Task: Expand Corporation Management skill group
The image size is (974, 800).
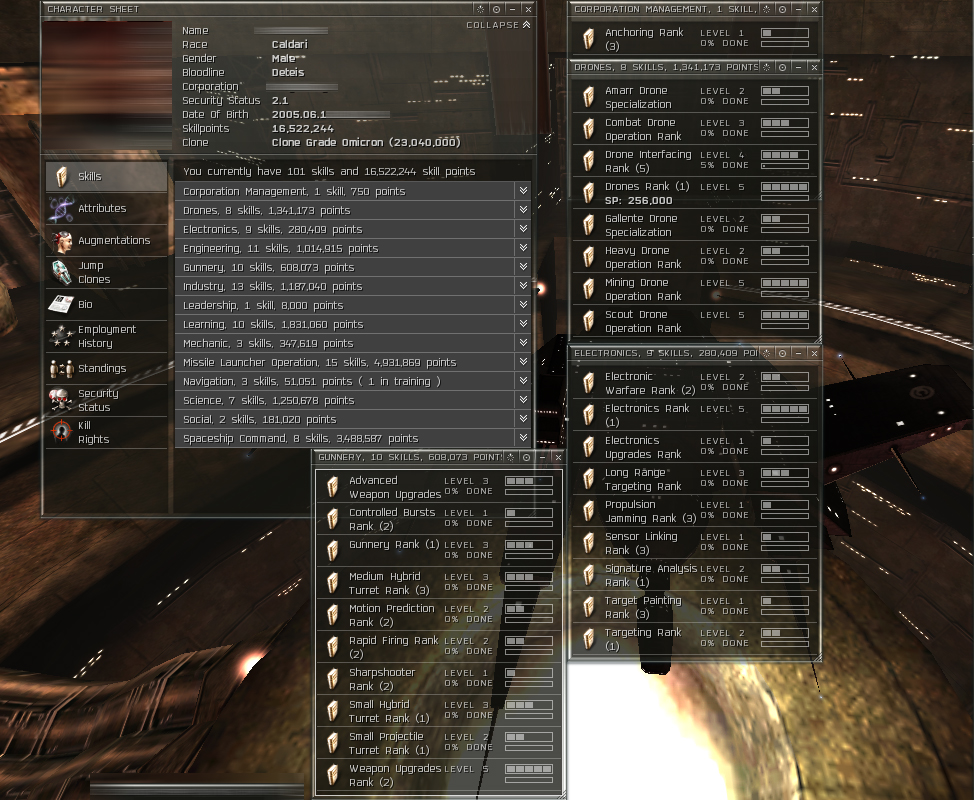Action: pos(523,191)
